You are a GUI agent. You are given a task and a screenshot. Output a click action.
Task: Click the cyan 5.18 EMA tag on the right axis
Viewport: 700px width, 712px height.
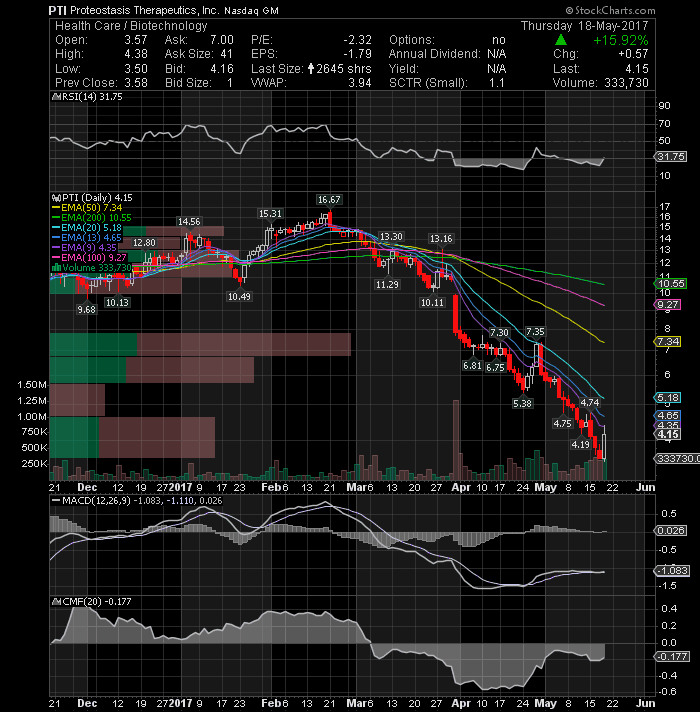tap(667, 398)
